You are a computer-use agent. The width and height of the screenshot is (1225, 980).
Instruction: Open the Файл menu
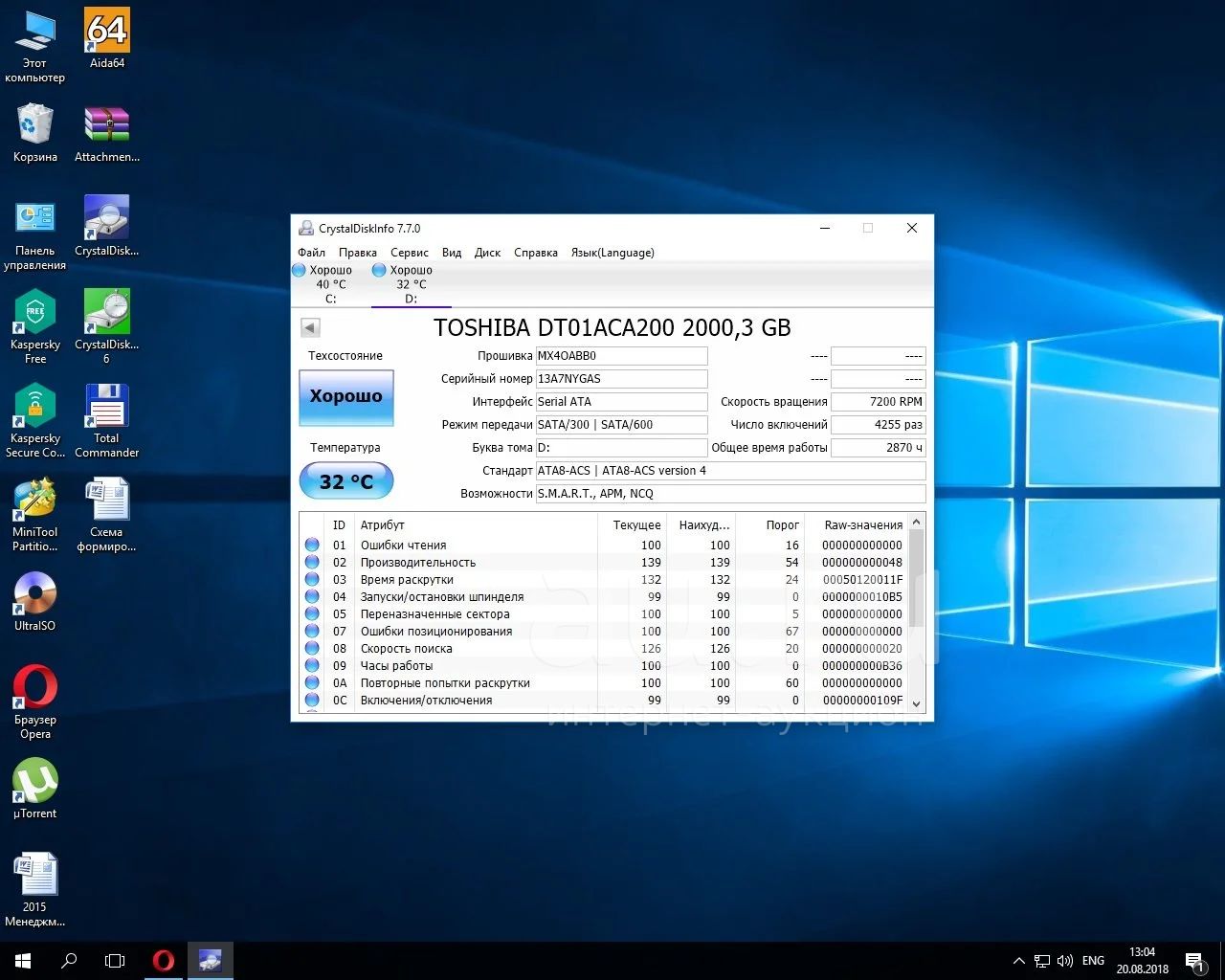coord(311,253)
